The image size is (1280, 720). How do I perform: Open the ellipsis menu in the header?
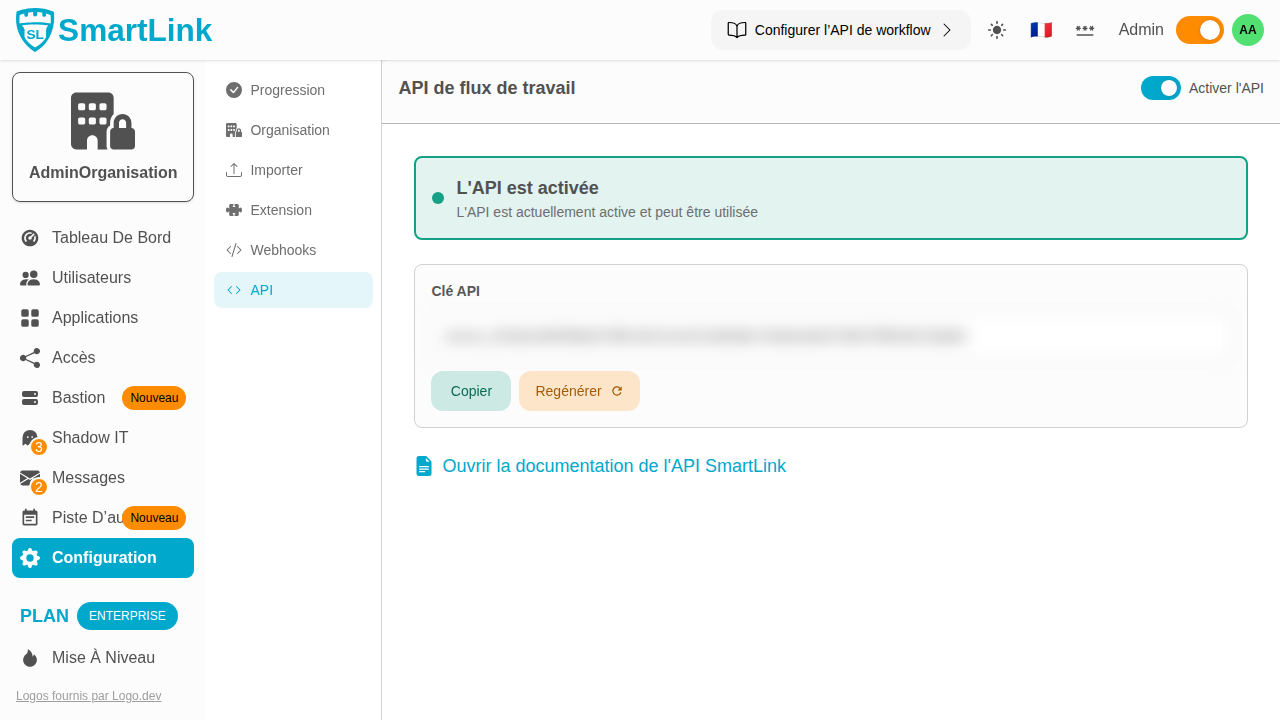1084,30
